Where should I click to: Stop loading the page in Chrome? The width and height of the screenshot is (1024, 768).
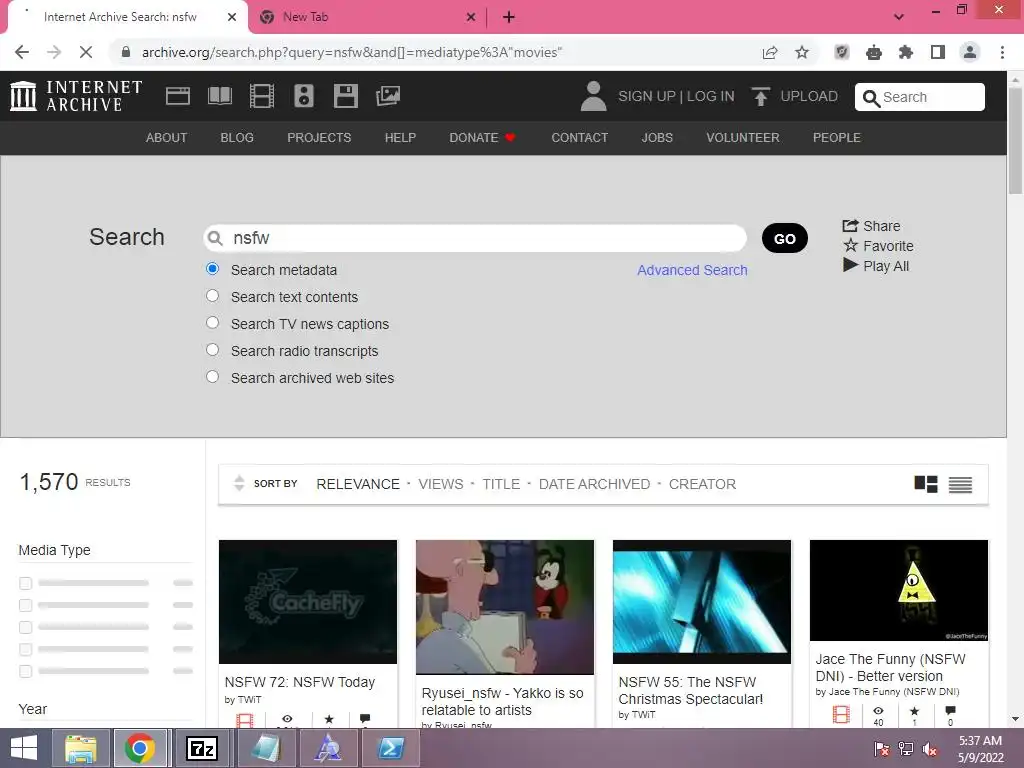click(x=86, y=52)
